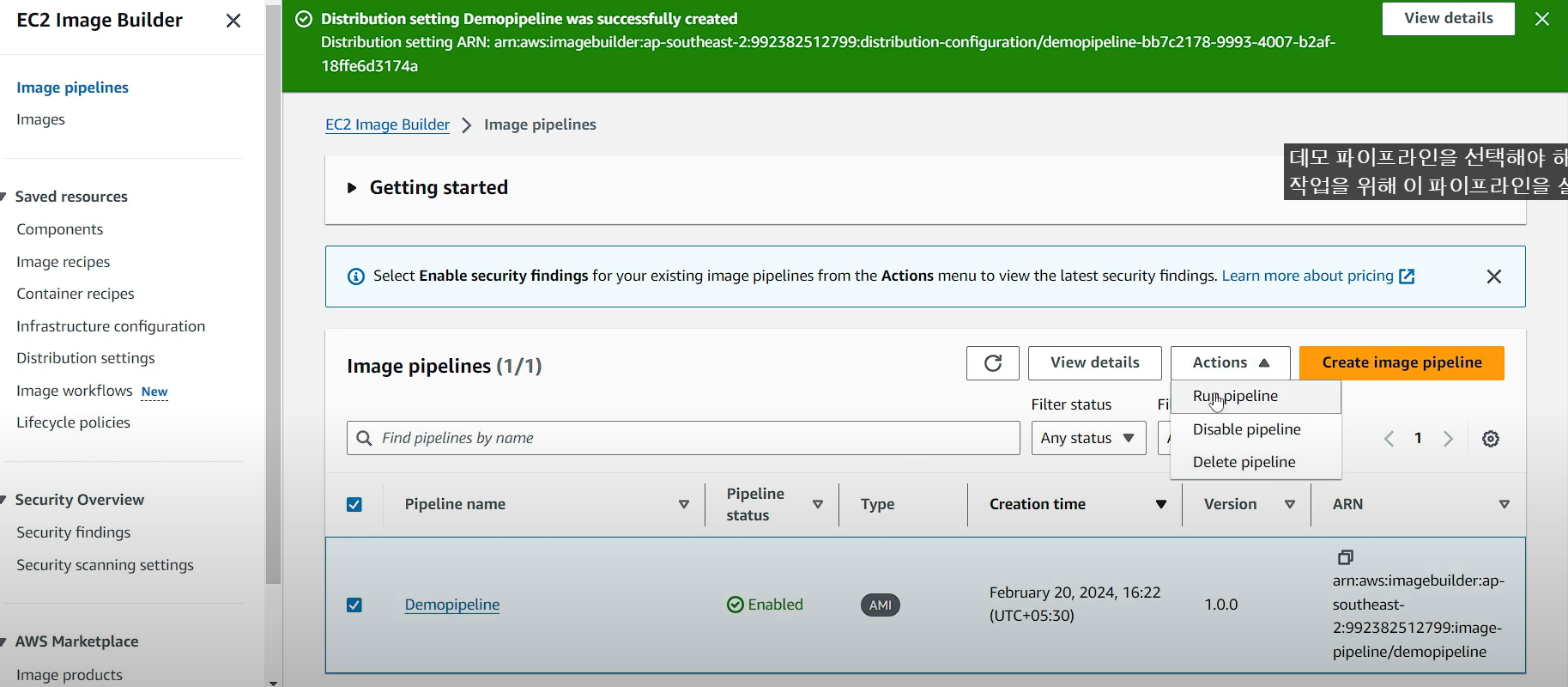Close the EC2 Image Builder sidebar
The width and height of the screenshot is (1568, 687).
[233, 21]
